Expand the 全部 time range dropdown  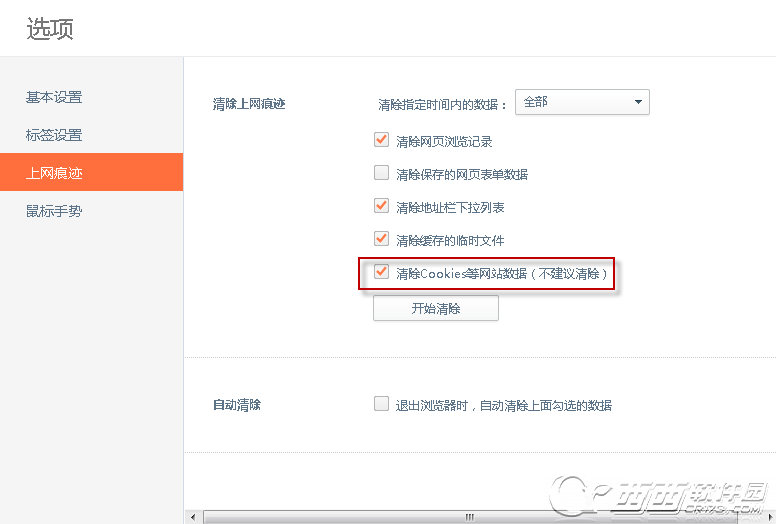pos(582,102)
